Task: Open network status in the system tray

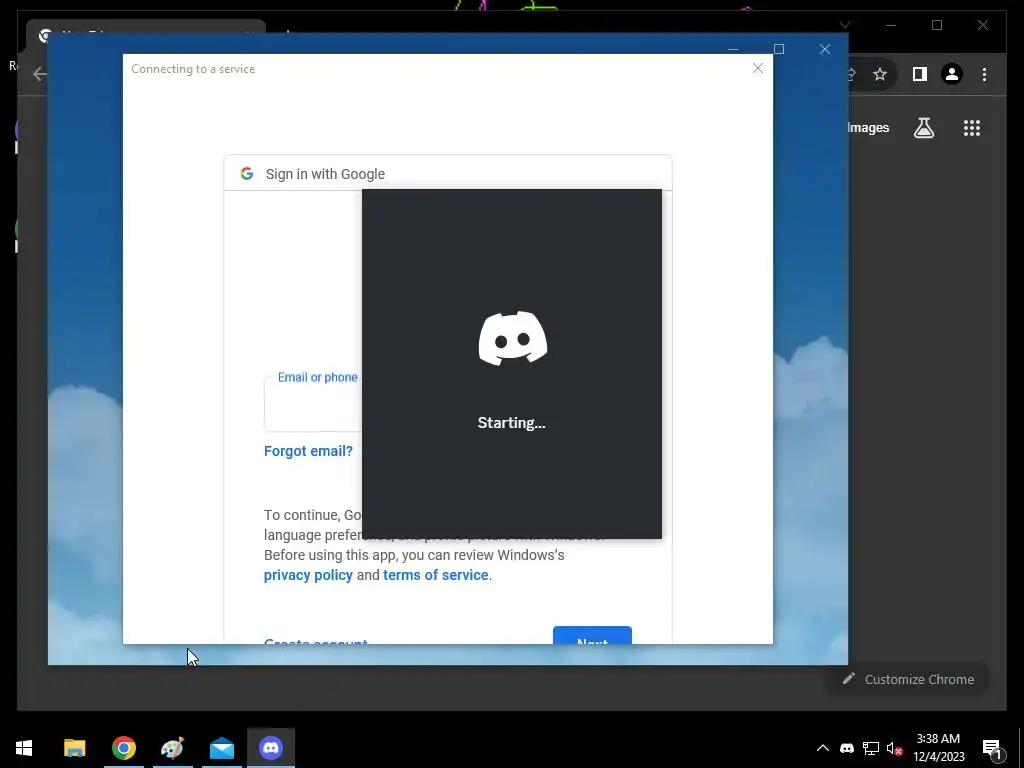Action: point(871,748)
